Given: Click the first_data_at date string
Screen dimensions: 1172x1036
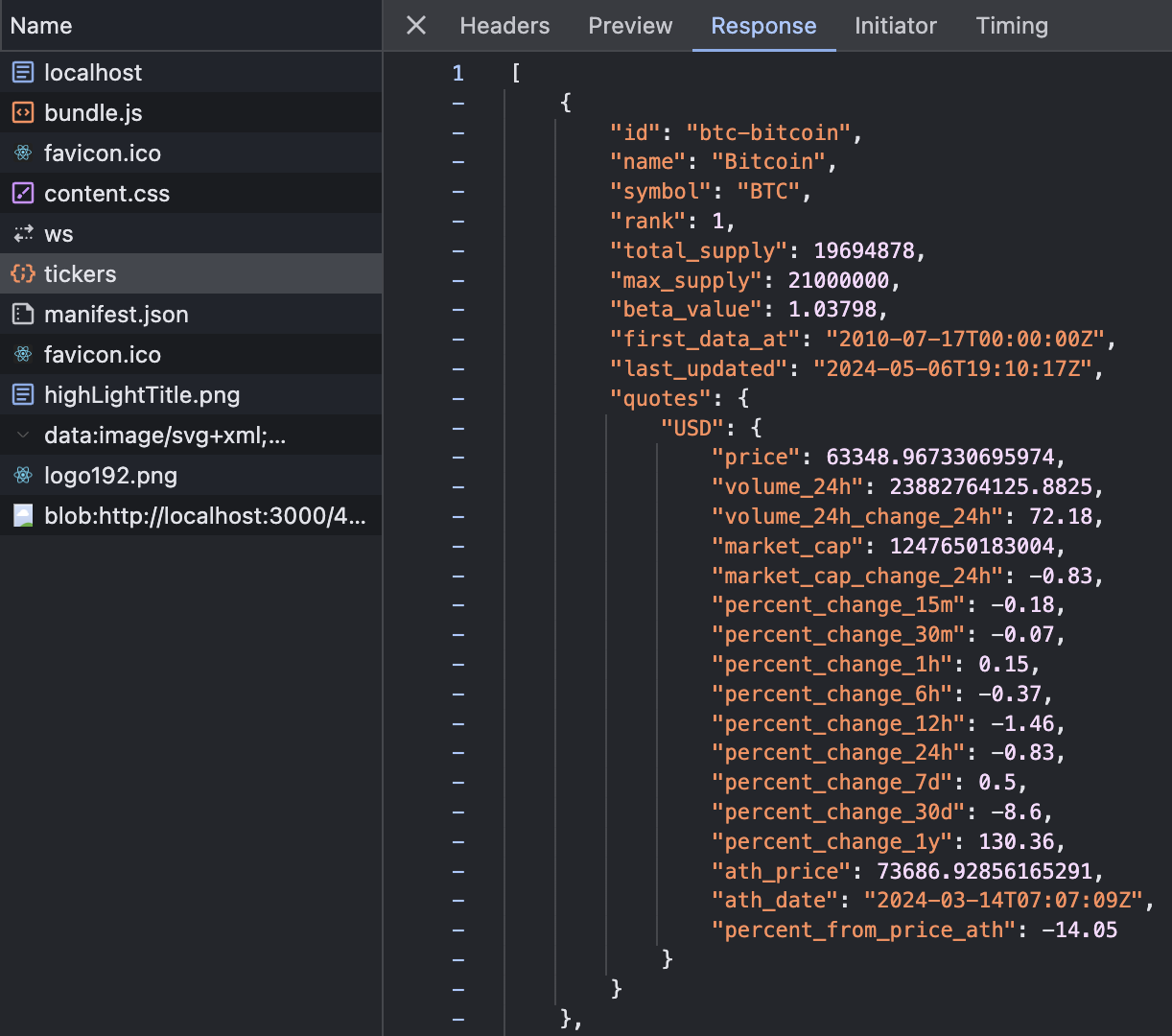Looking at the screenshot, I should 967,340.
